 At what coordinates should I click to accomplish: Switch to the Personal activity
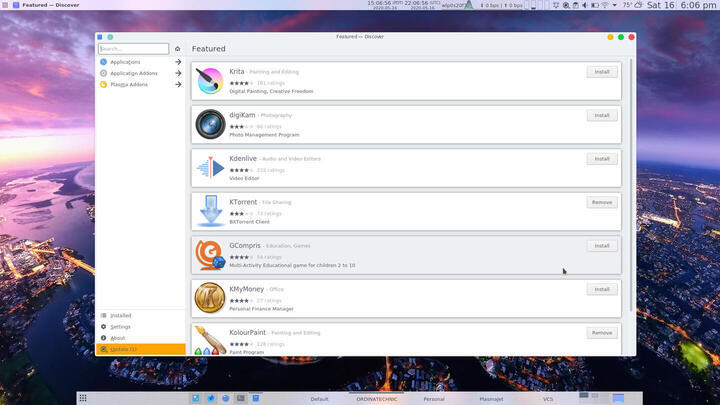click(434, 399)
